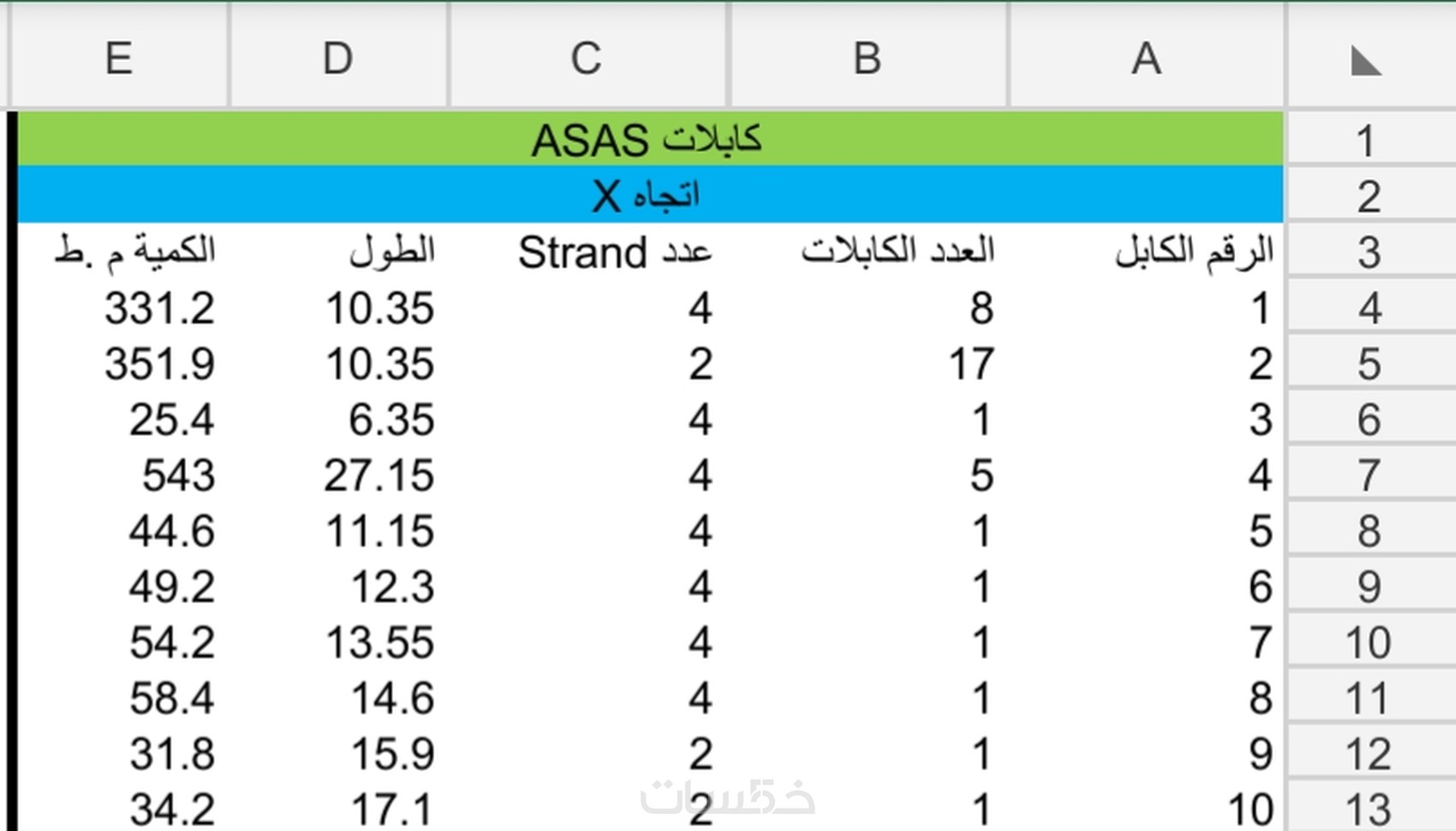Select cell showing 17 cables
Viewport: 1456px width, 831px height.
[970, 364]
